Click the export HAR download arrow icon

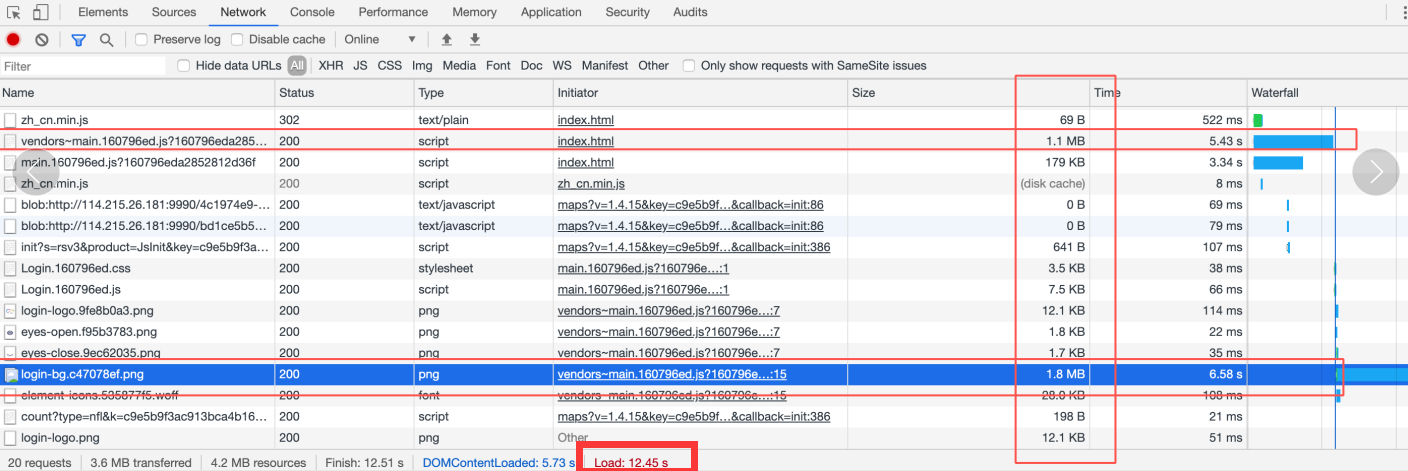point(475,40)
